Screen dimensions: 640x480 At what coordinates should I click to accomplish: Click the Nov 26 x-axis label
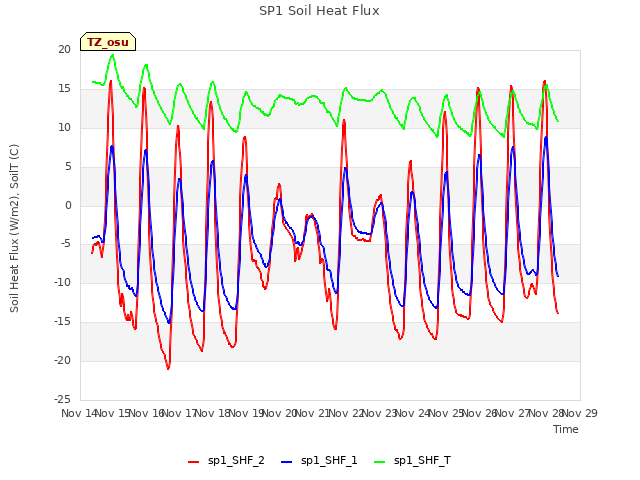(x=480, y=413)
